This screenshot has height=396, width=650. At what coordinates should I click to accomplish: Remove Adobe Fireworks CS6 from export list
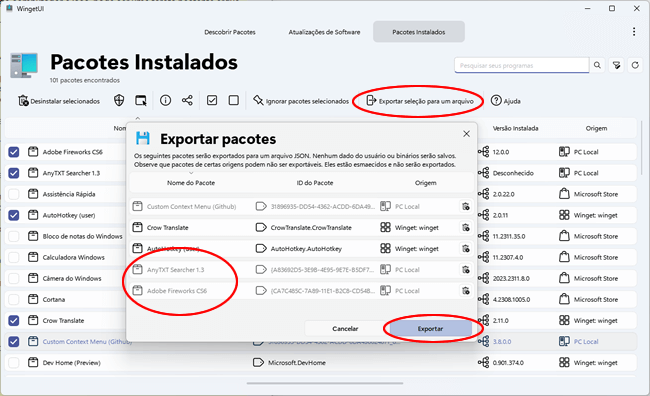pyautogui.click(x=466, y=291)
